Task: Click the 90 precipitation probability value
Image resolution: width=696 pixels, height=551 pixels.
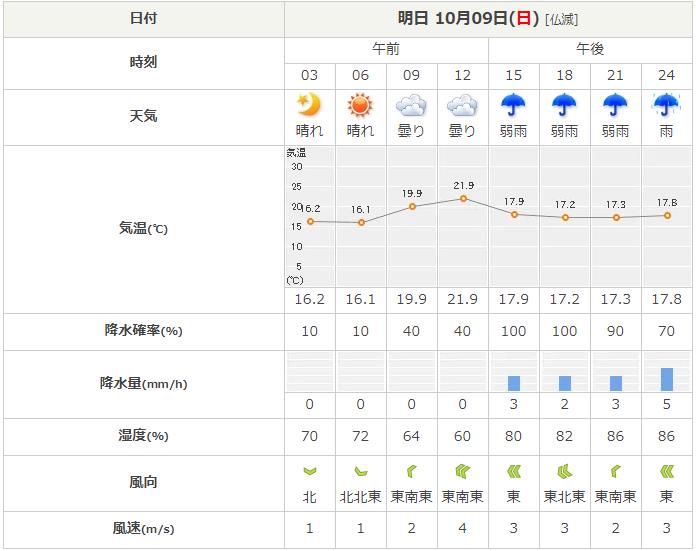Action: (615, 331)
